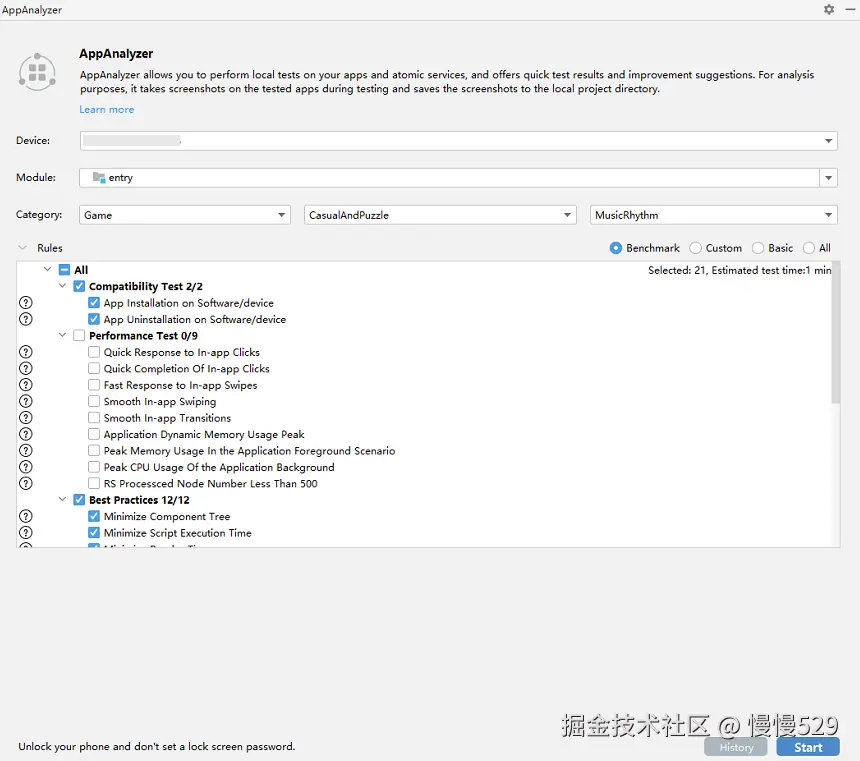The width and height of the screenshot is (860, 761).
Task: Open the MusicRhythm dropdown
Action: (714, 215)
